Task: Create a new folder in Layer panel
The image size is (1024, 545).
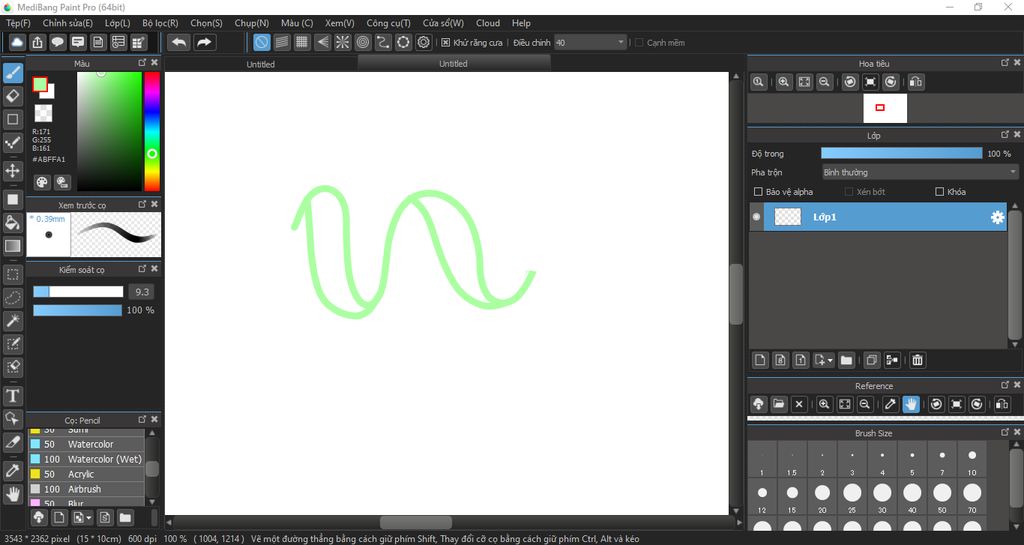Action: 846,360
